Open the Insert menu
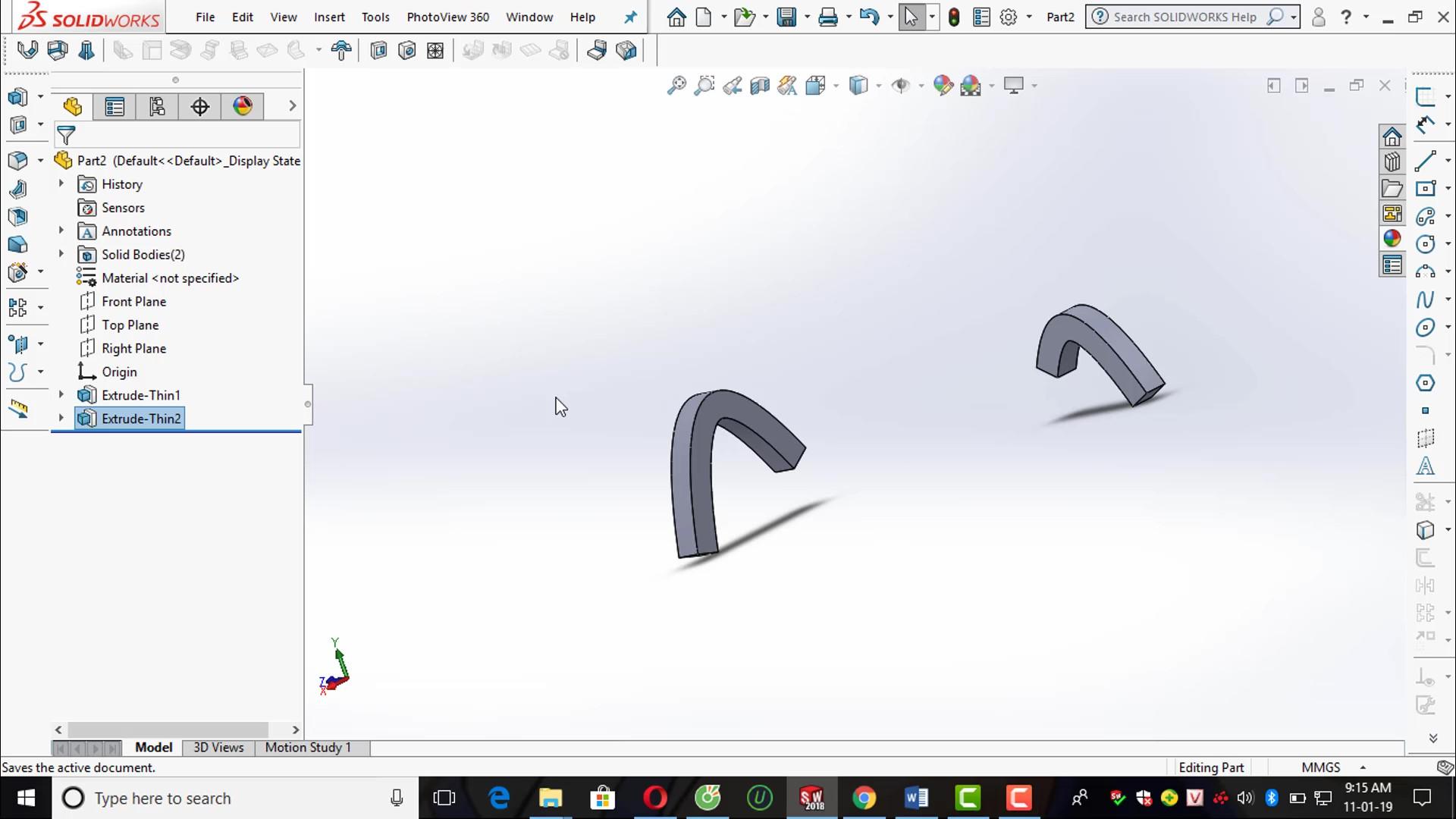1456x819 pixels. click(x=329, y=17)
